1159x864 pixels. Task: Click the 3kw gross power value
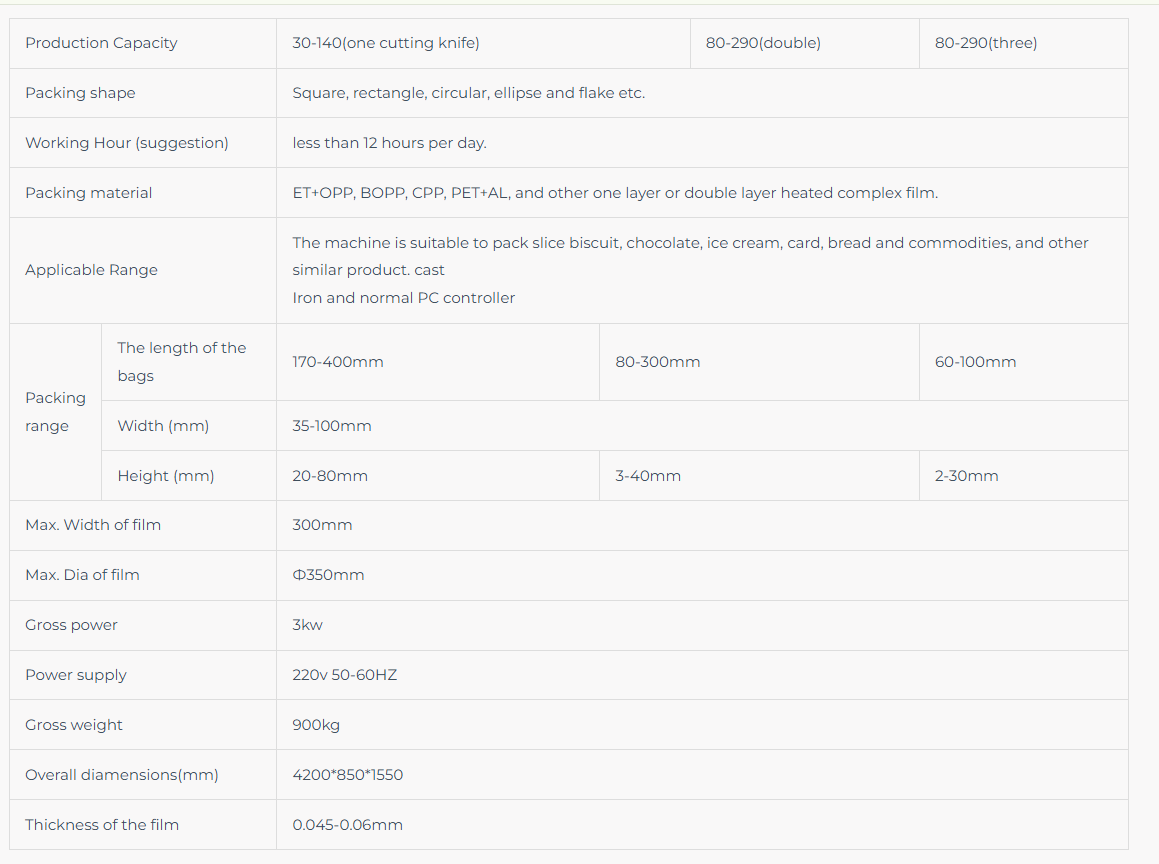coord(307,625)
